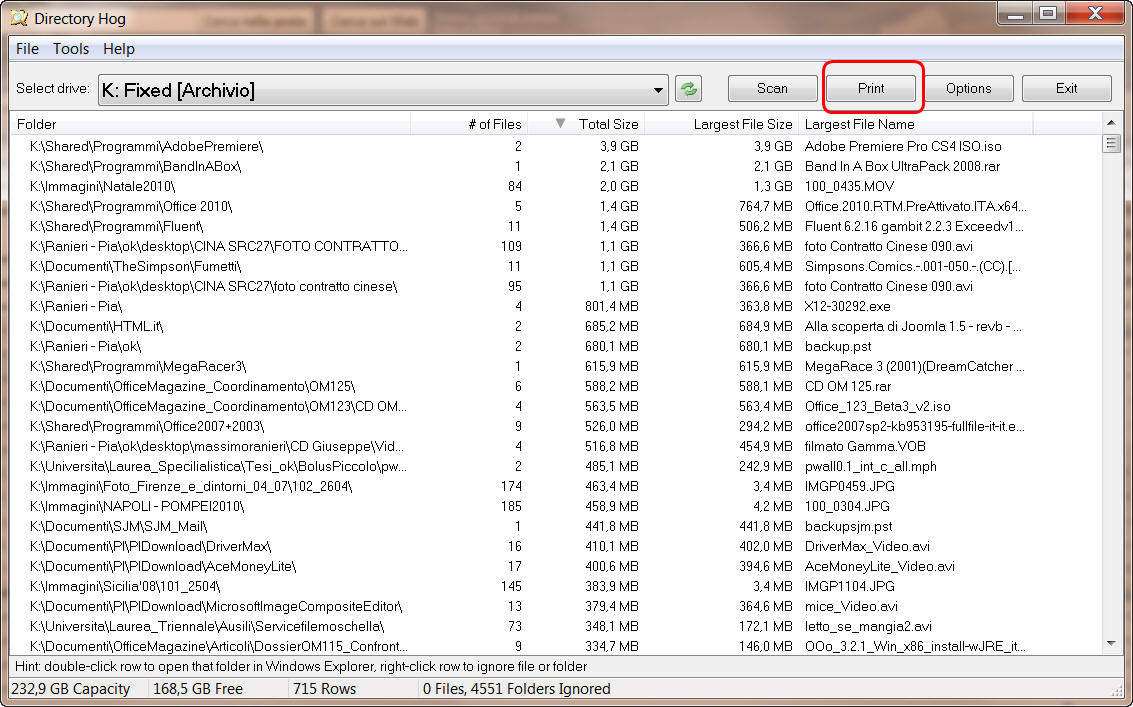Open the Tools menu
Image resolution: width=1133 pixels, height=707 pixels.
[x=70, y=48]
